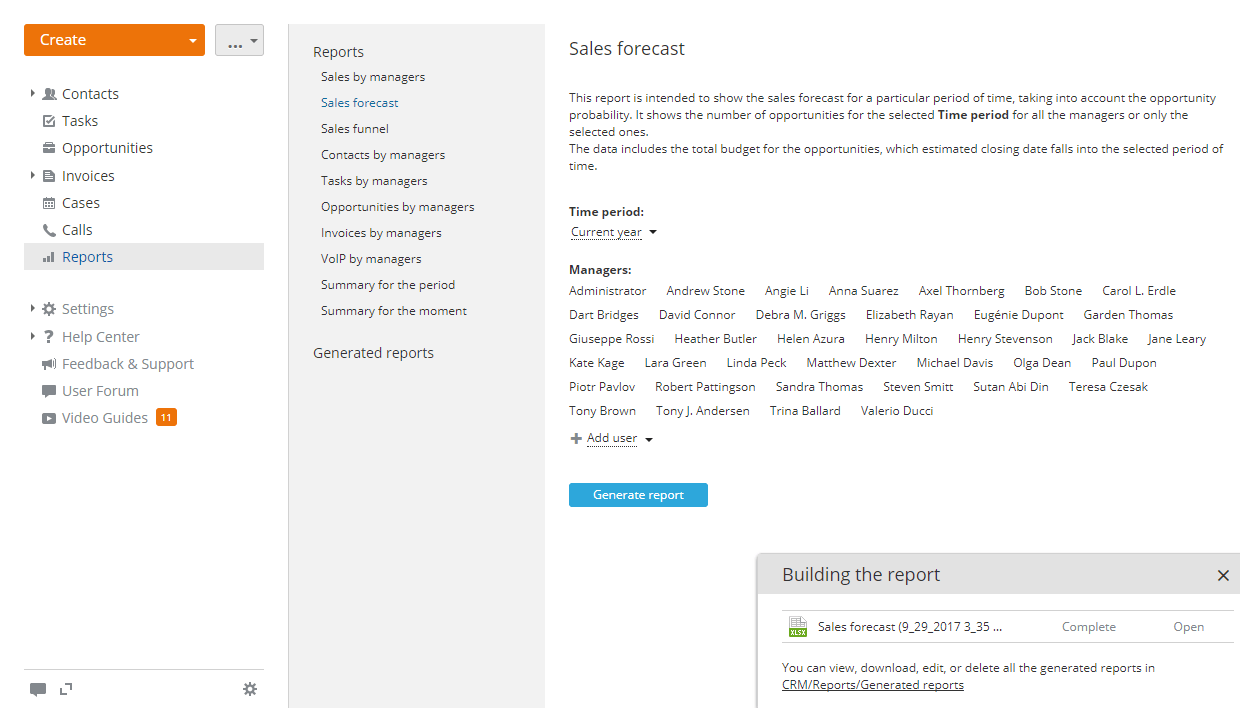Open chat via the speech bubble icon bottom left
1240x708 pixels.
[x=38, y=689]
